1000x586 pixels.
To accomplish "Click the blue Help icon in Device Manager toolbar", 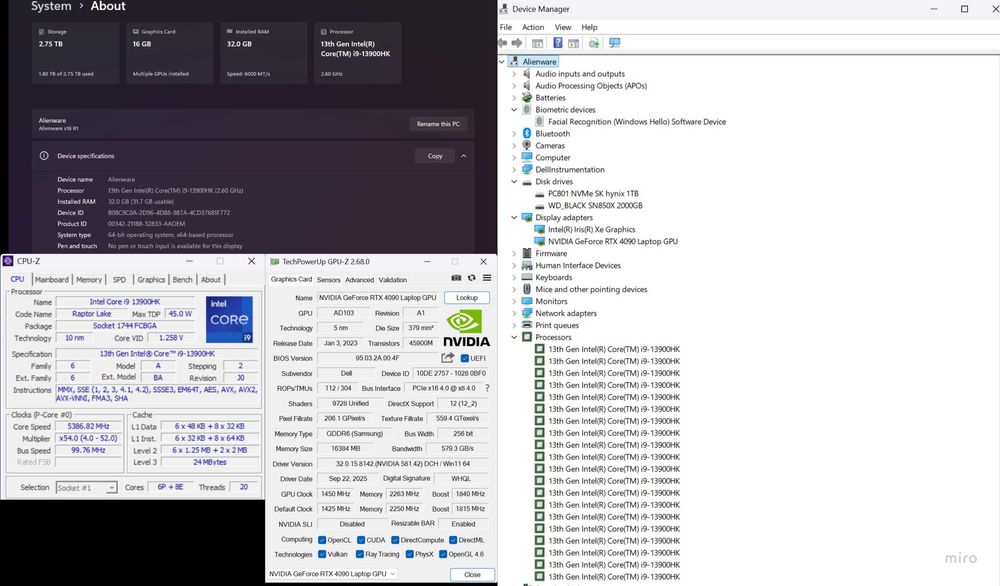I will tap(557, 43).
